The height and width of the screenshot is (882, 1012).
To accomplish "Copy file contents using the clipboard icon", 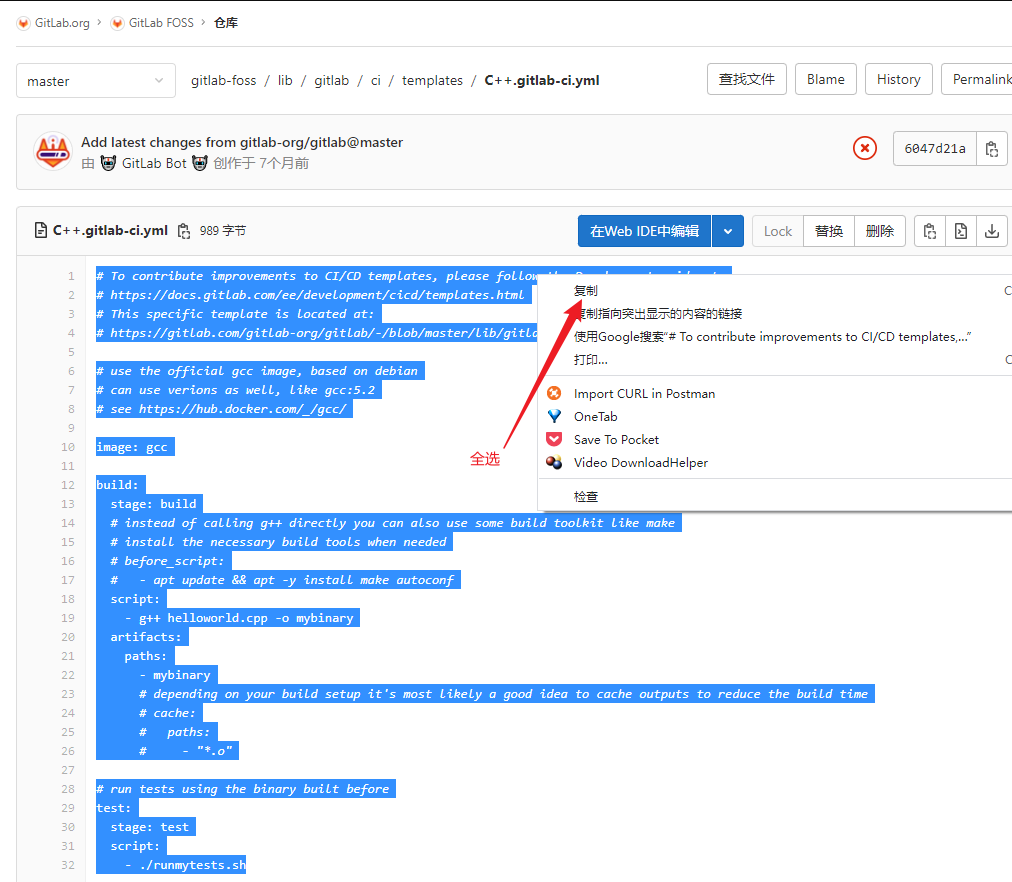I will (x=929, y=231).
